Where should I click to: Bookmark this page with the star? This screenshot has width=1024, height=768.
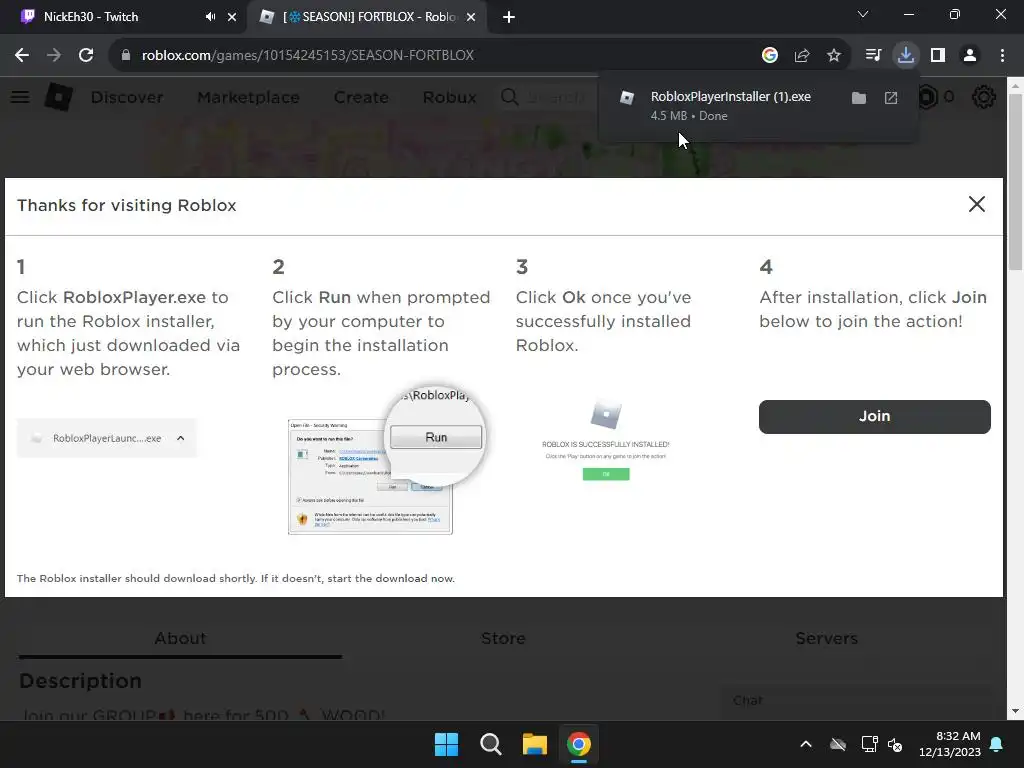pyautogui.click(x=834, y=56)
